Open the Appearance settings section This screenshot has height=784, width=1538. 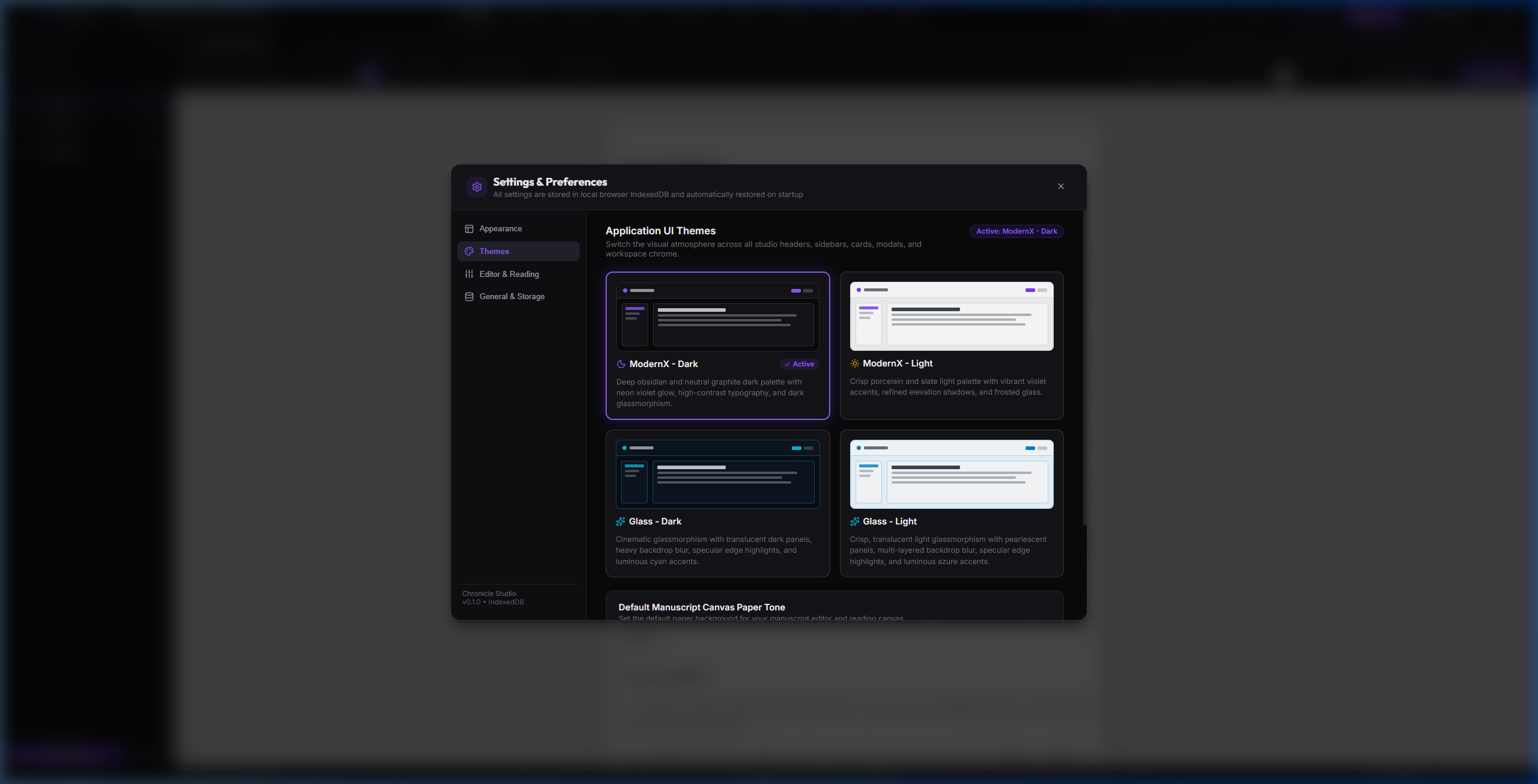[518, 229]
